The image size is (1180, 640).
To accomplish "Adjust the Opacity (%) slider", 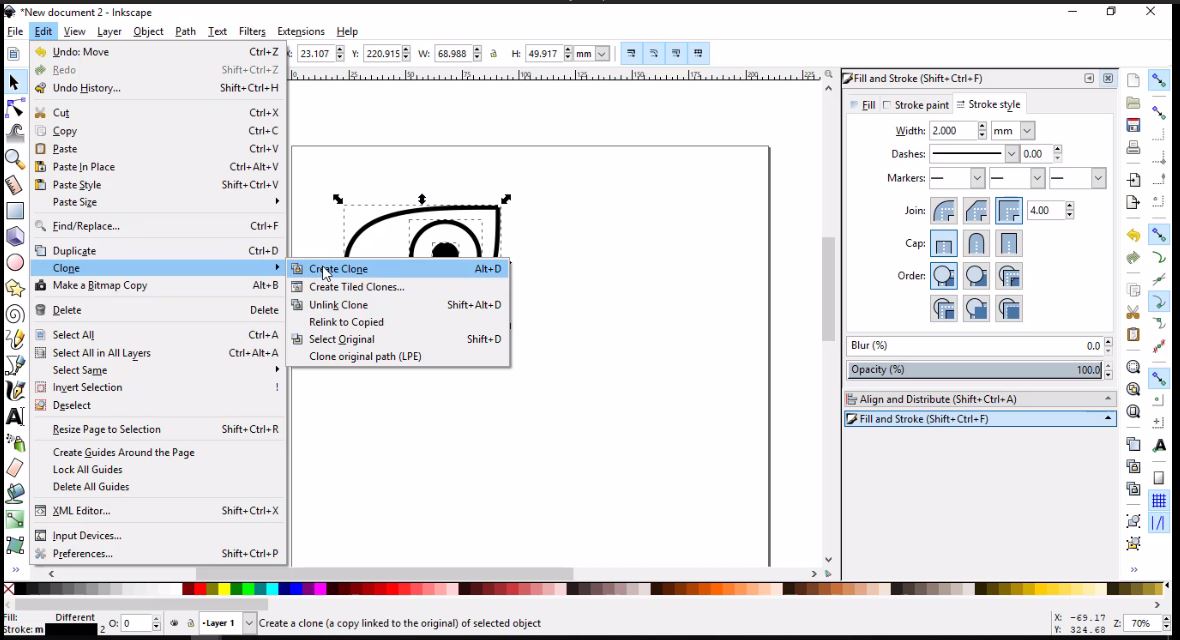I will (975, 370).
